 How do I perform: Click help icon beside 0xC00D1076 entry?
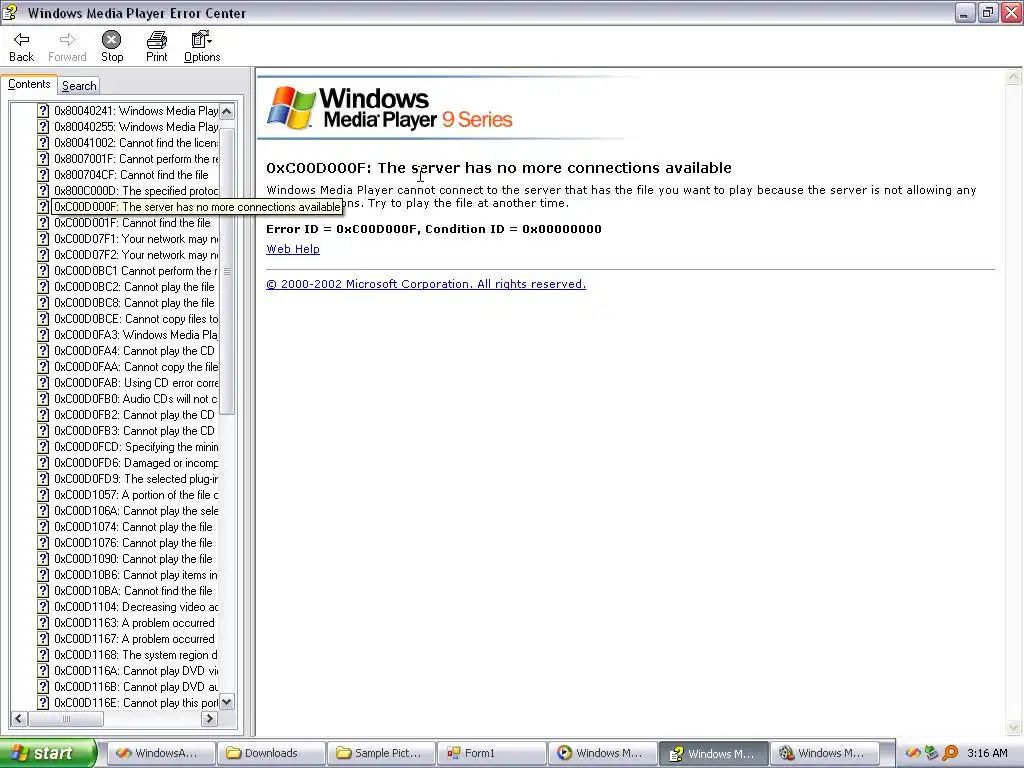(x=43, y=543)
